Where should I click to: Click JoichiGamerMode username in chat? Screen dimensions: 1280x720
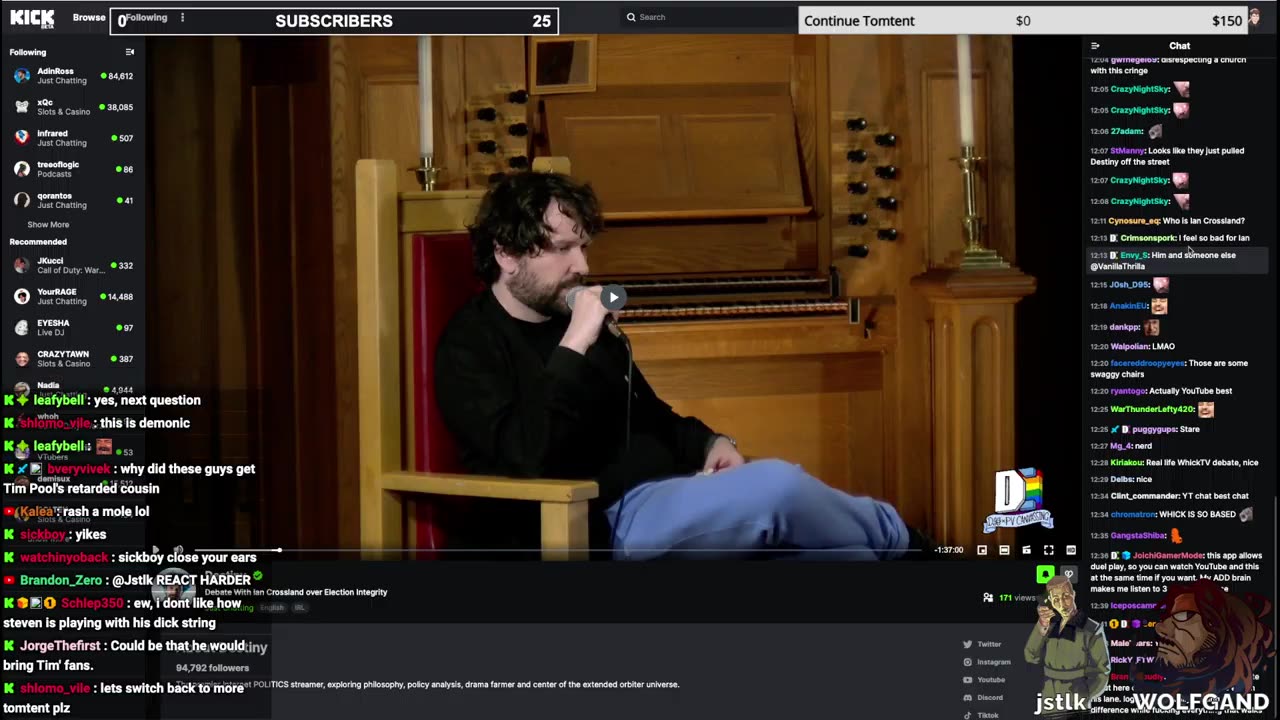click(x=1166, y=556)
